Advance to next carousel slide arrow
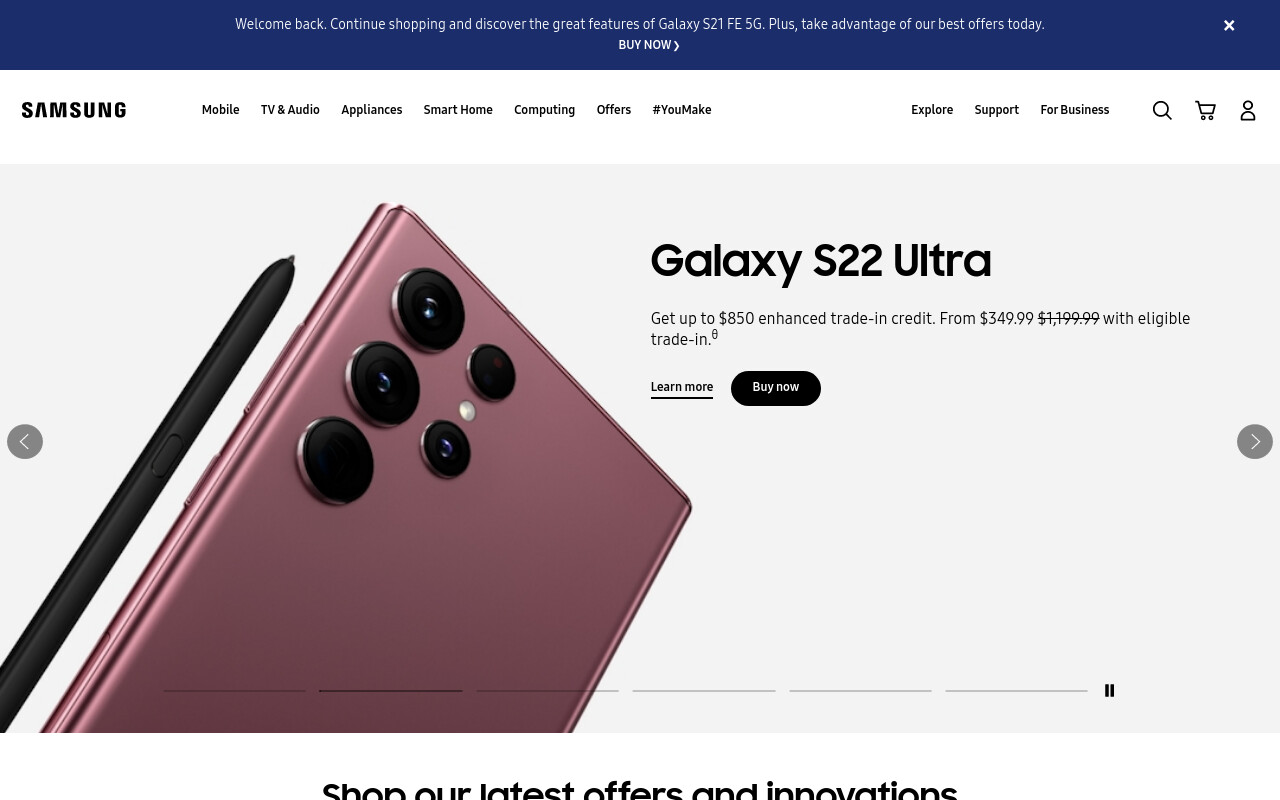1280x800 pixels. tap(1255, 441)
